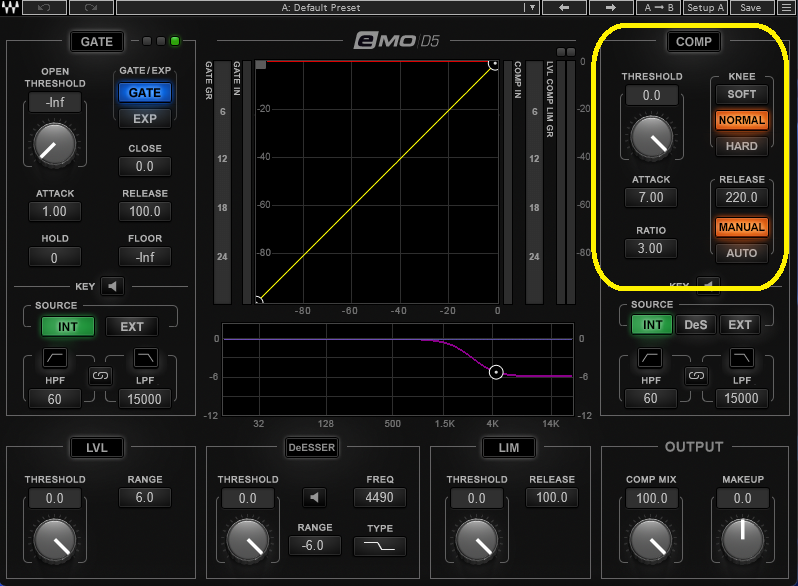
Task: Click the compressor HPF/LPF link icon
Action: tap(696, 377)
